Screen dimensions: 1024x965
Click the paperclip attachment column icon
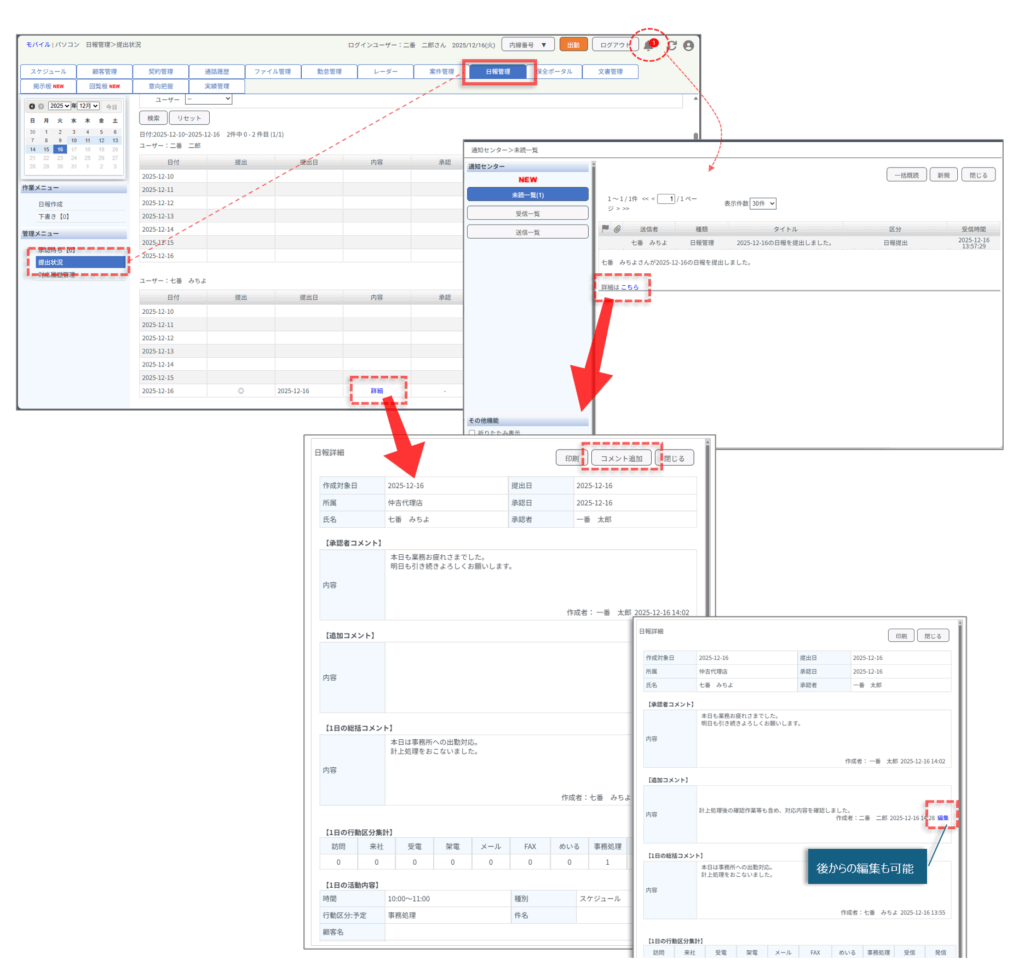[x=616, y=229]
